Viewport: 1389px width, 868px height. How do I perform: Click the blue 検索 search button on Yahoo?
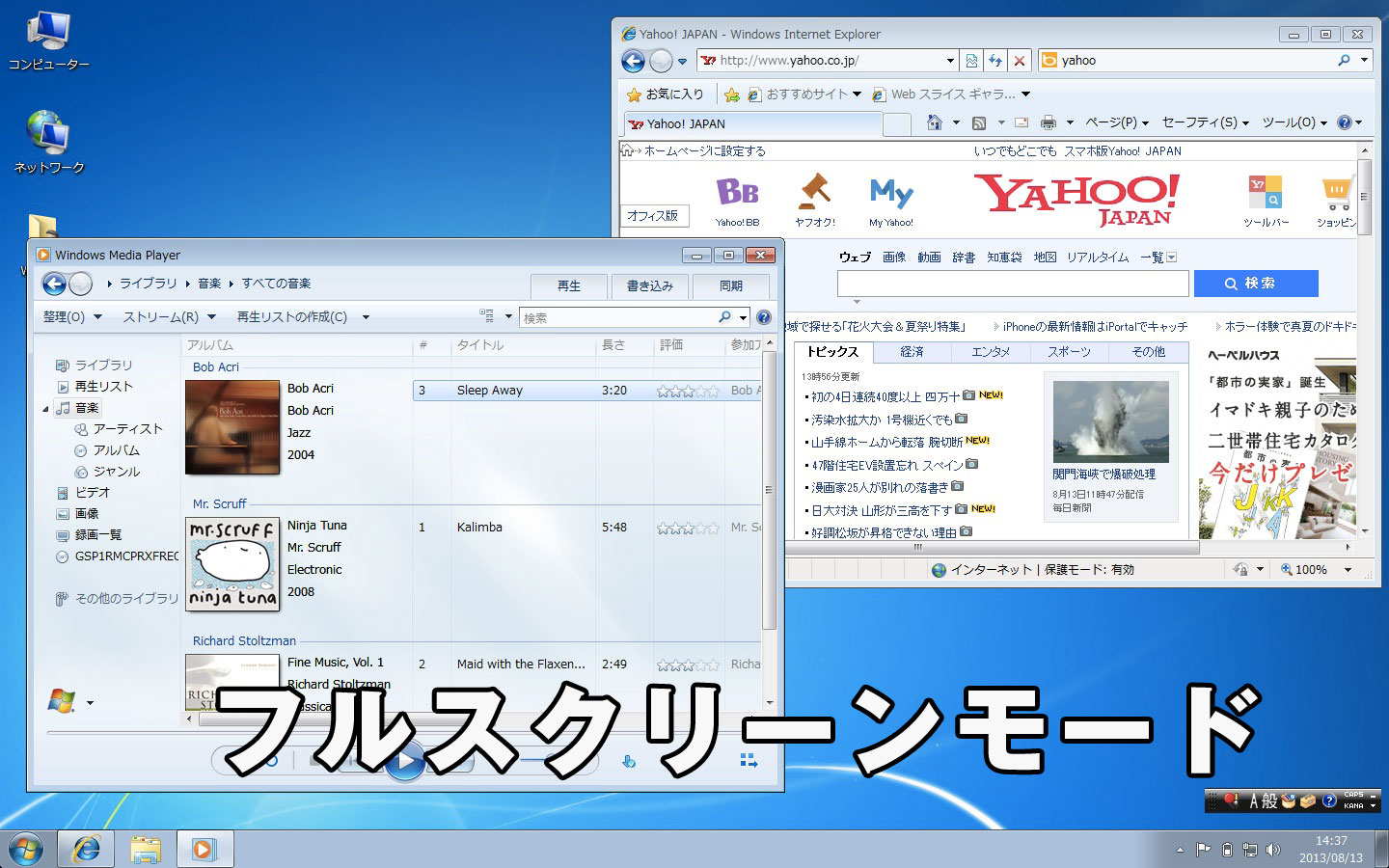pyautogui.click(x=1256, y=284)
